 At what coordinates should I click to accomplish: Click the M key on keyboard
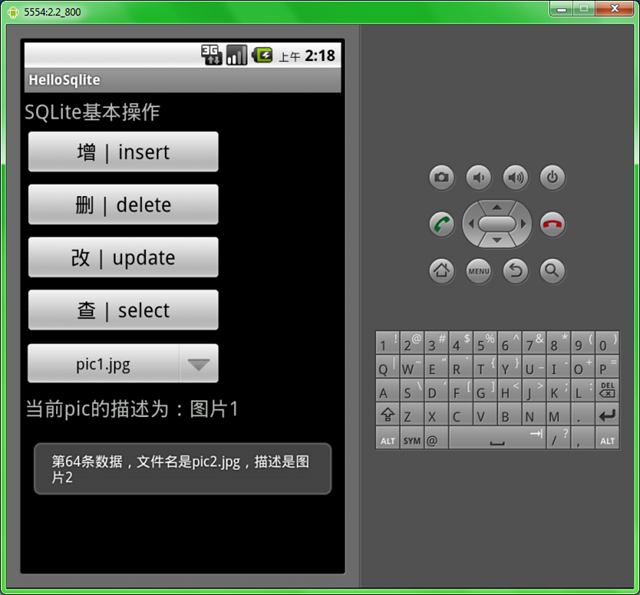click(558, 415)
